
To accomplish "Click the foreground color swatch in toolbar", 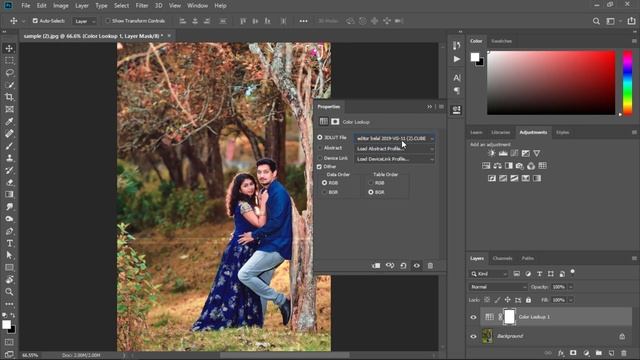I will coord(6,324).
